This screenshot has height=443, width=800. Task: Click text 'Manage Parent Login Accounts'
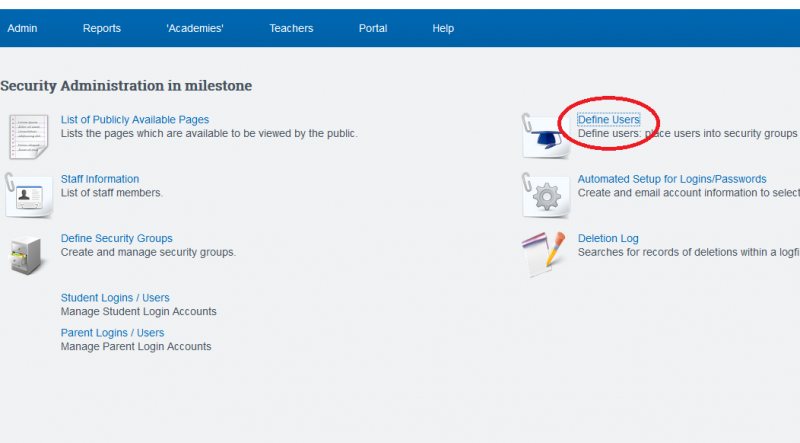pyautogui.click(x=136, y=347)
